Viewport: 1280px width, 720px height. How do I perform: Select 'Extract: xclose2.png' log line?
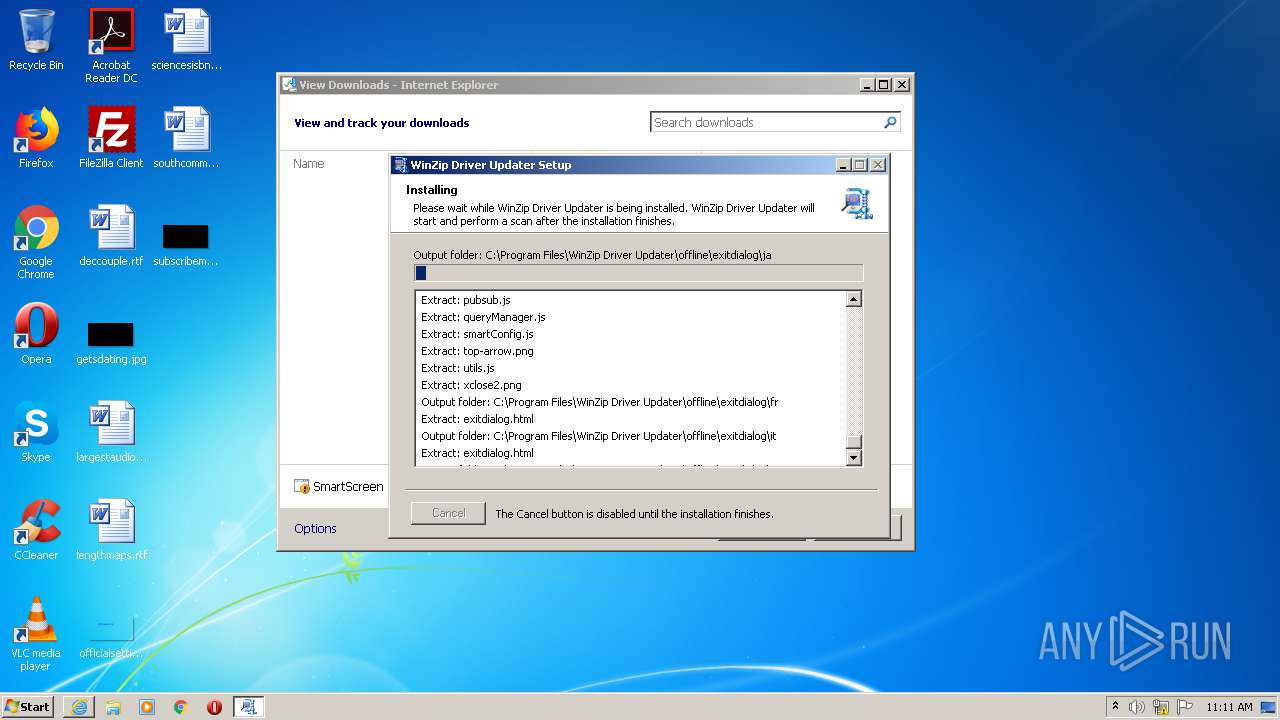(471, 385)
